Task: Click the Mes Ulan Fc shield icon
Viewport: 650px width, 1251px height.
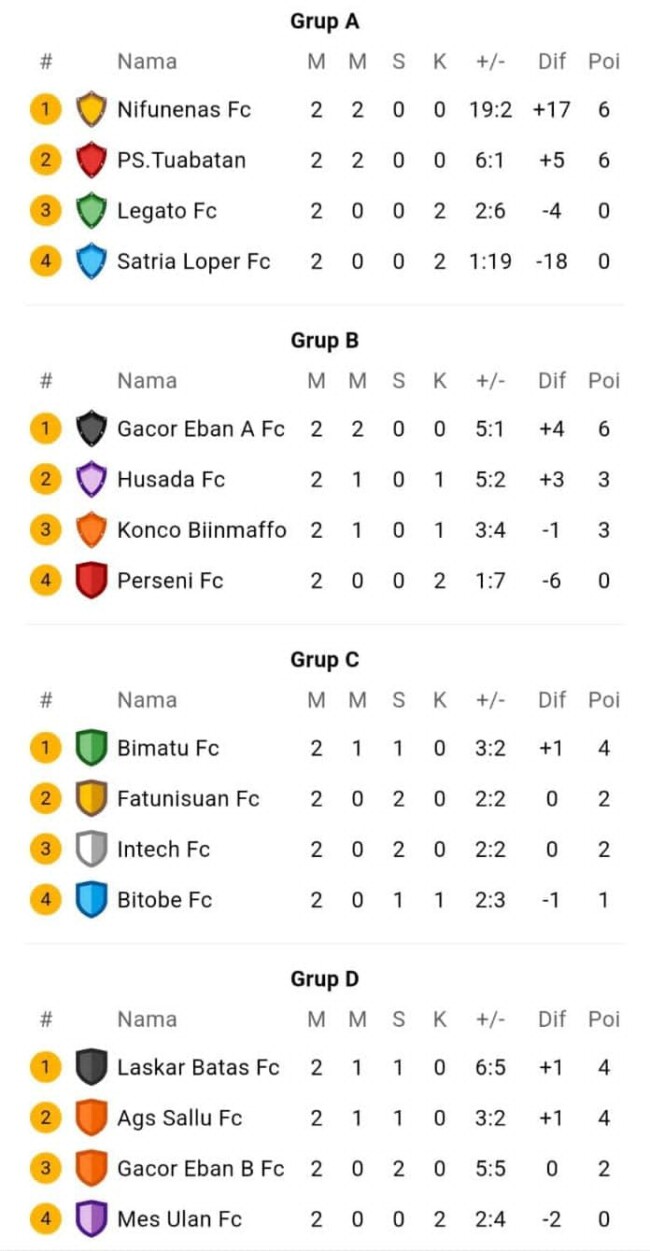Action: [91, 1219]
